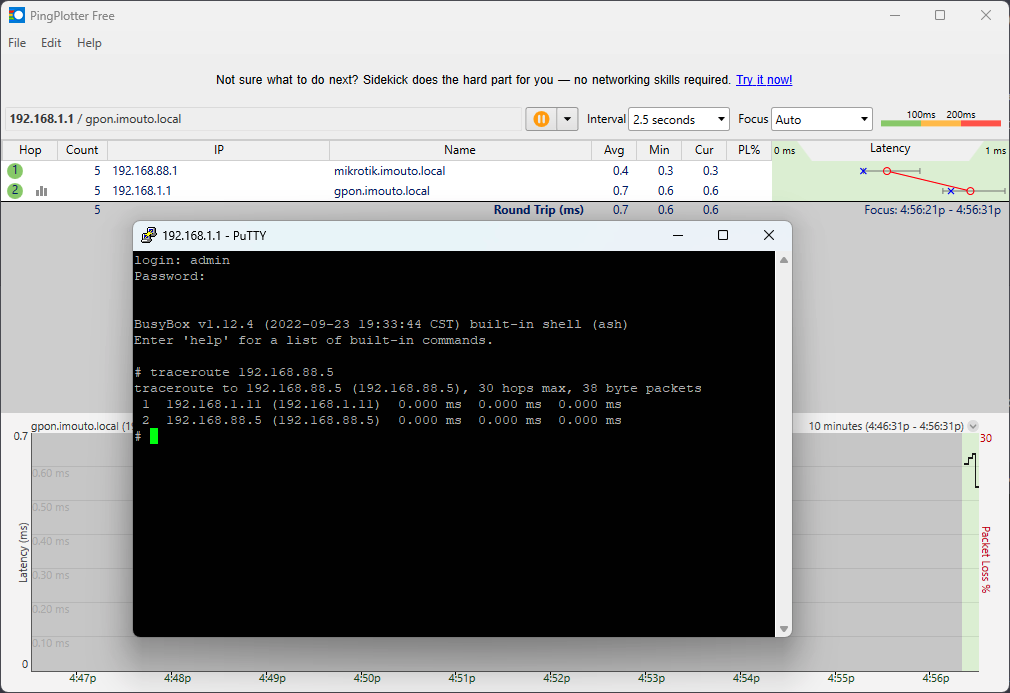Viewport: 1010px width, 693px height.
Task: Click the hop 2 green circle icon
Action: point(15,191)
